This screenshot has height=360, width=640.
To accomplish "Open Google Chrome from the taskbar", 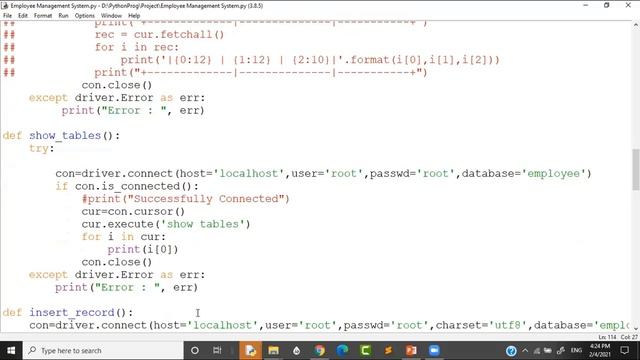I will tap(320, 351).
